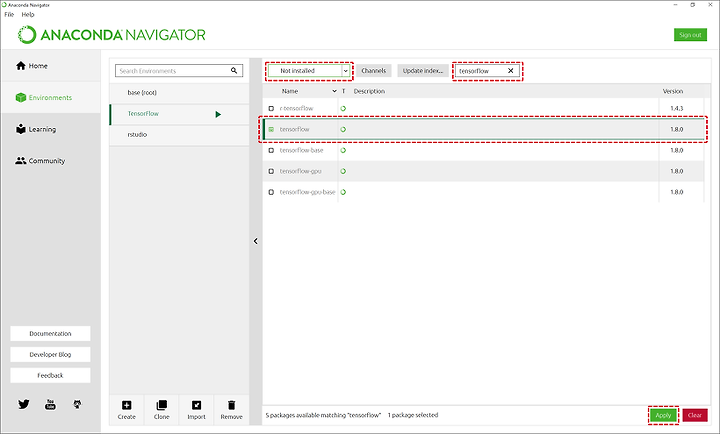Click the type icon for tensorflow-base
Viewport: 720px width, 434px height.
[x=343, y=150]
